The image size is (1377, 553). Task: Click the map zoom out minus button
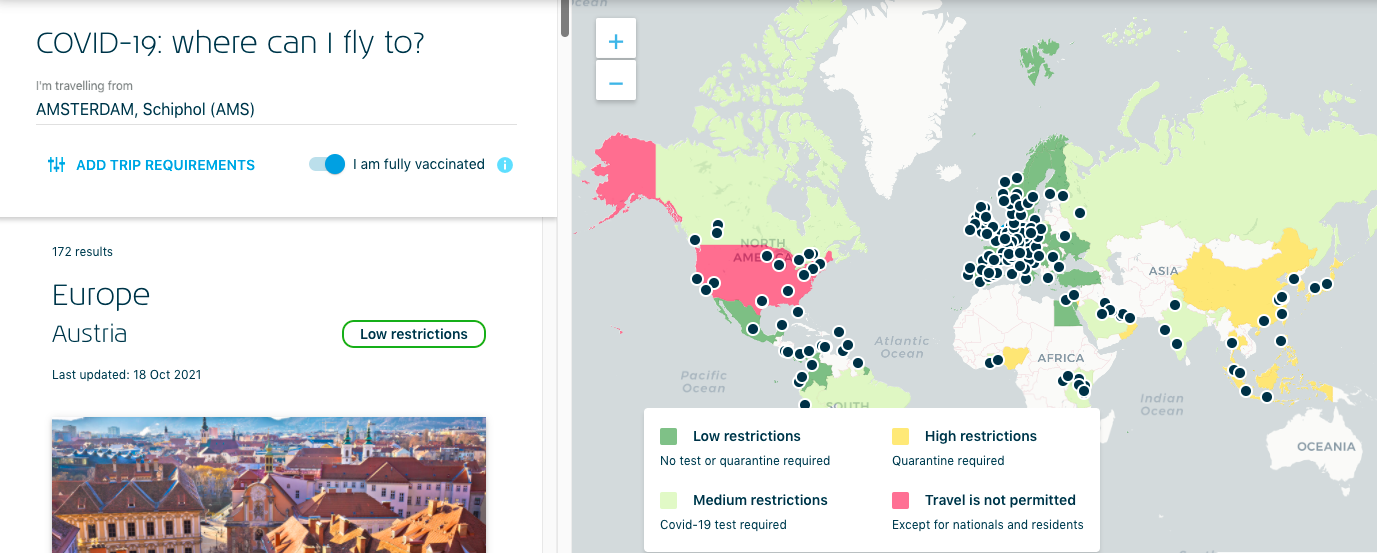(616, 82)
